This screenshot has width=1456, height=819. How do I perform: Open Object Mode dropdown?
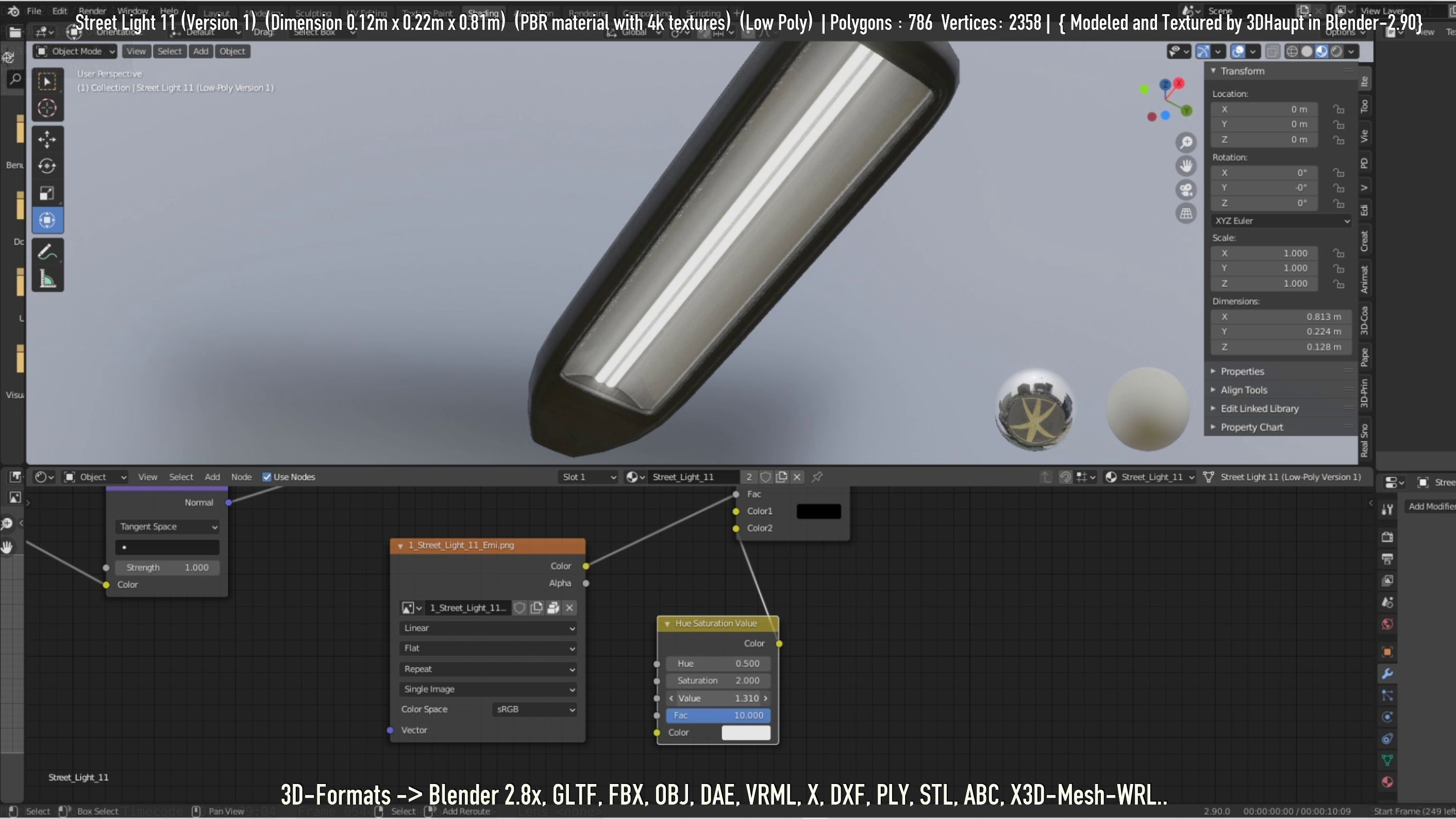(75, 52)
